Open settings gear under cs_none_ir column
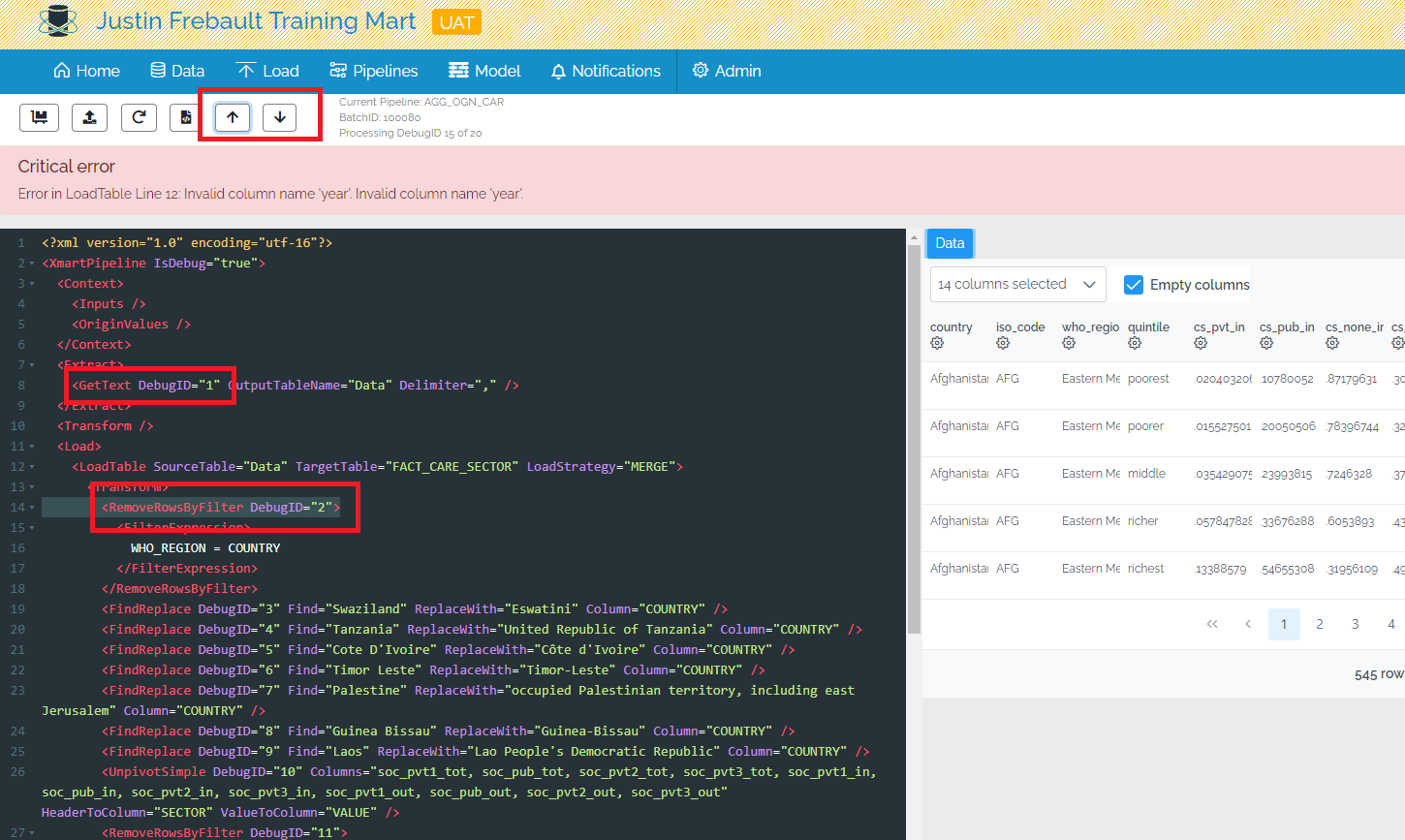This screenshot has width=1405, height=840. (1332, 343)
